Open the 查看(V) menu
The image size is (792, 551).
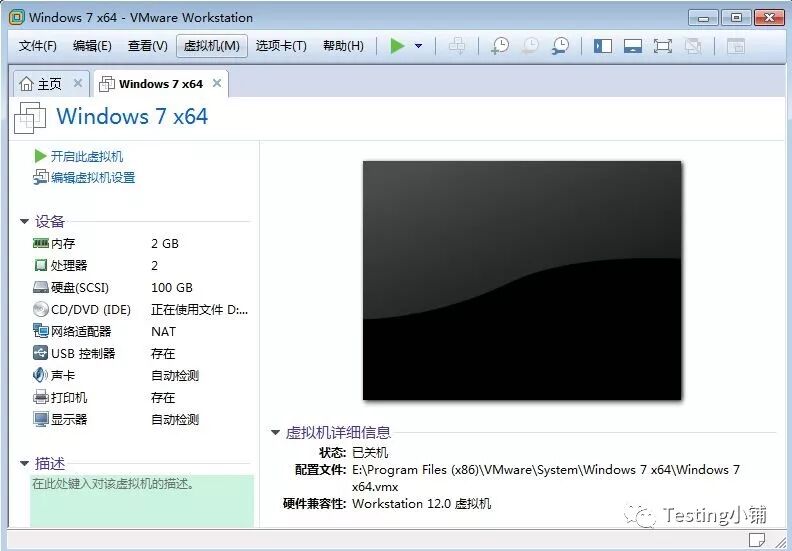click(147, 46)
